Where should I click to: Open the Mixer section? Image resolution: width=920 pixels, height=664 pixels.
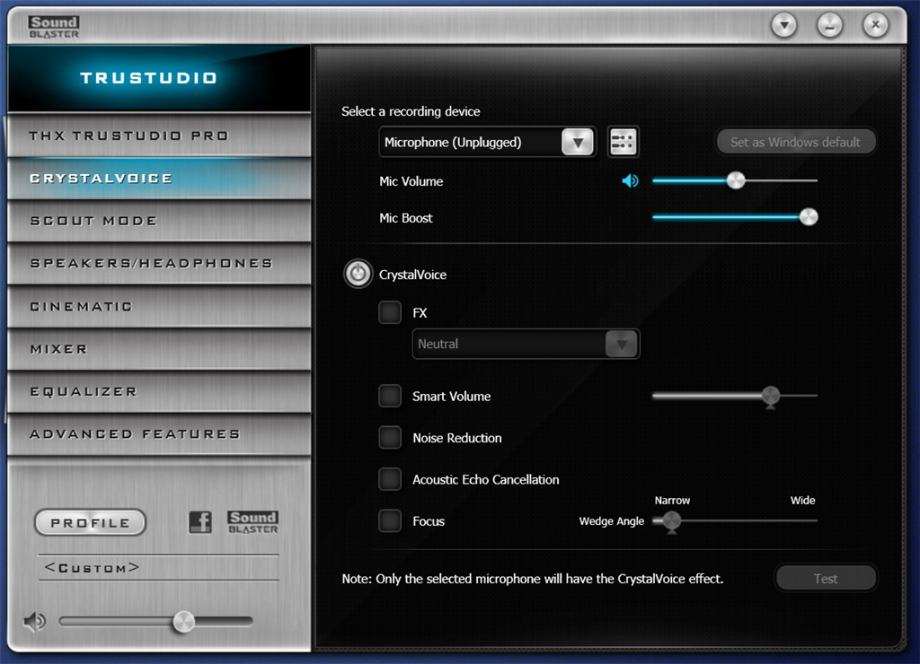coord(159,349)
